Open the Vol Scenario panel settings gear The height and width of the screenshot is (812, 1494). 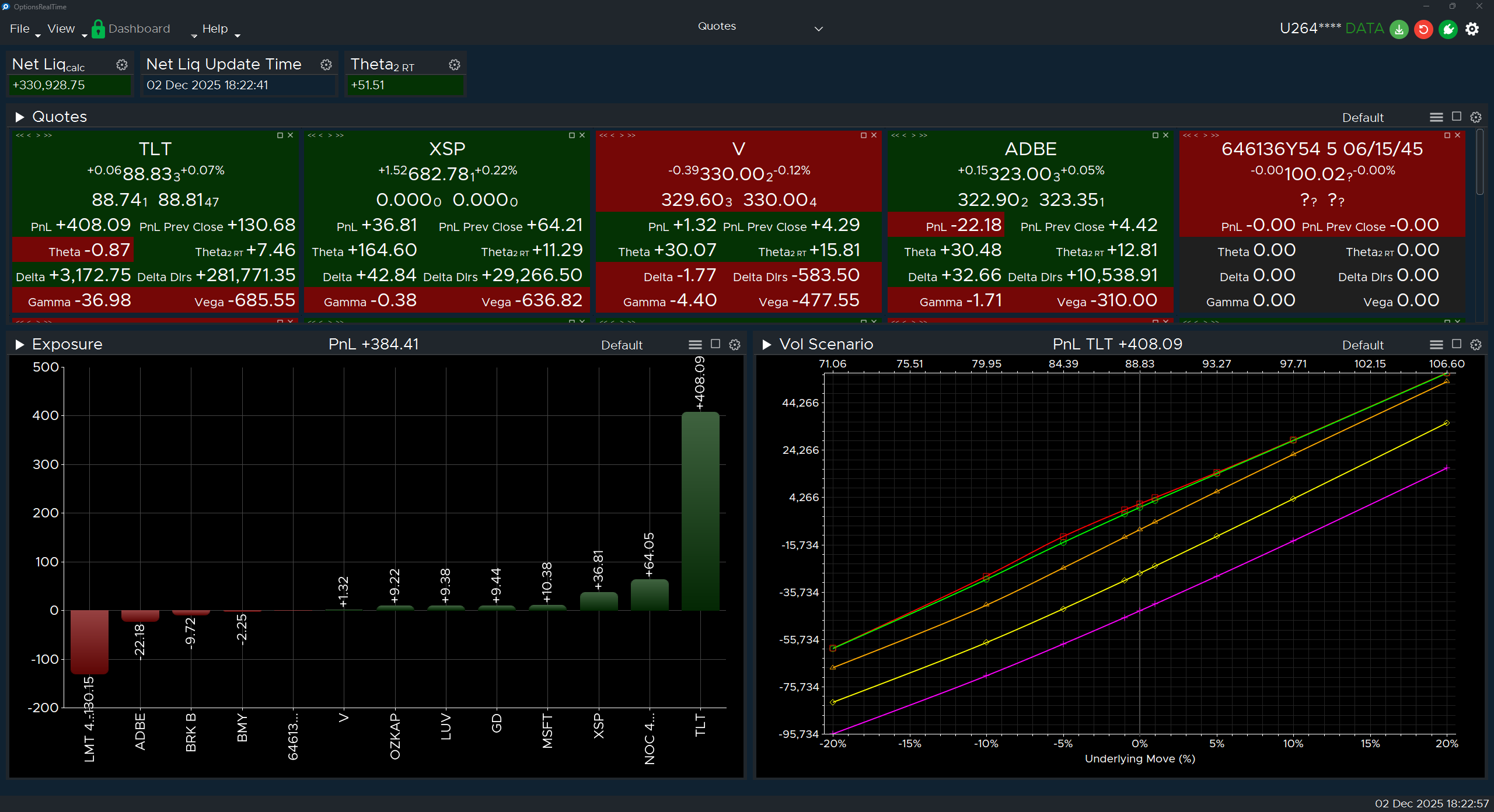[1476, 345]
